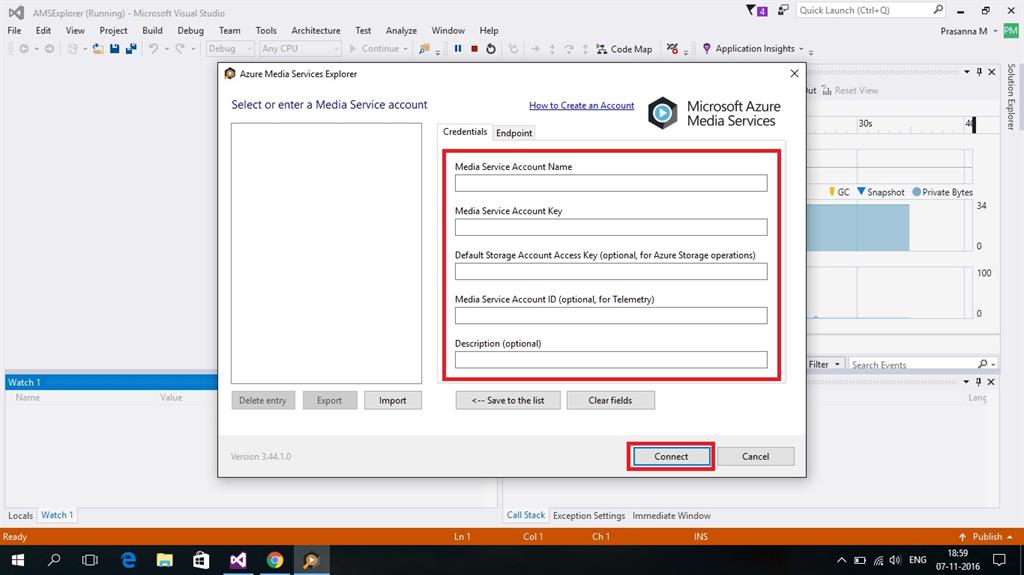The image size is (1024, 575).
Task: Click the Clear fields button
Action: [611, 400]
